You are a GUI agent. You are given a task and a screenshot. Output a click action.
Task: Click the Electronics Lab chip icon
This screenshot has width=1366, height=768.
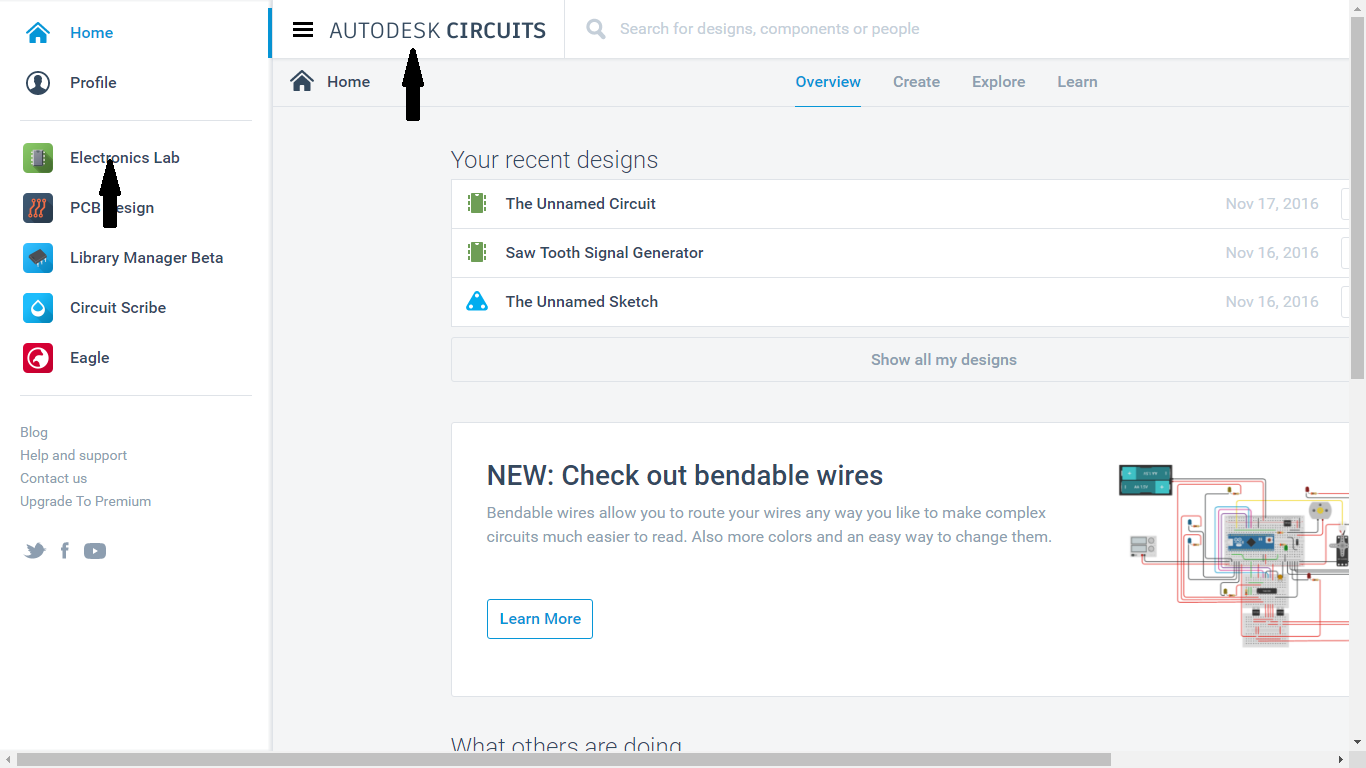(38, 158)
